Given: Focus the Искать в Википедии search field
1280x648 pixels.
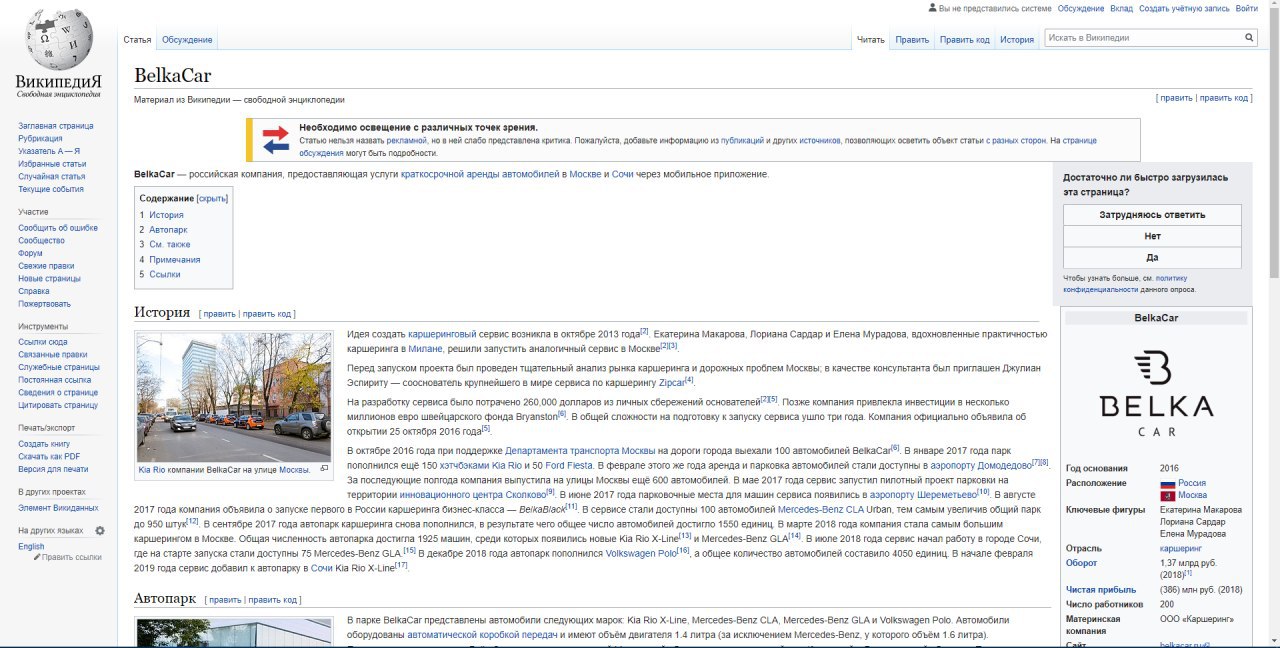Looking at the screenshot, I should [x=1144, y=38].
